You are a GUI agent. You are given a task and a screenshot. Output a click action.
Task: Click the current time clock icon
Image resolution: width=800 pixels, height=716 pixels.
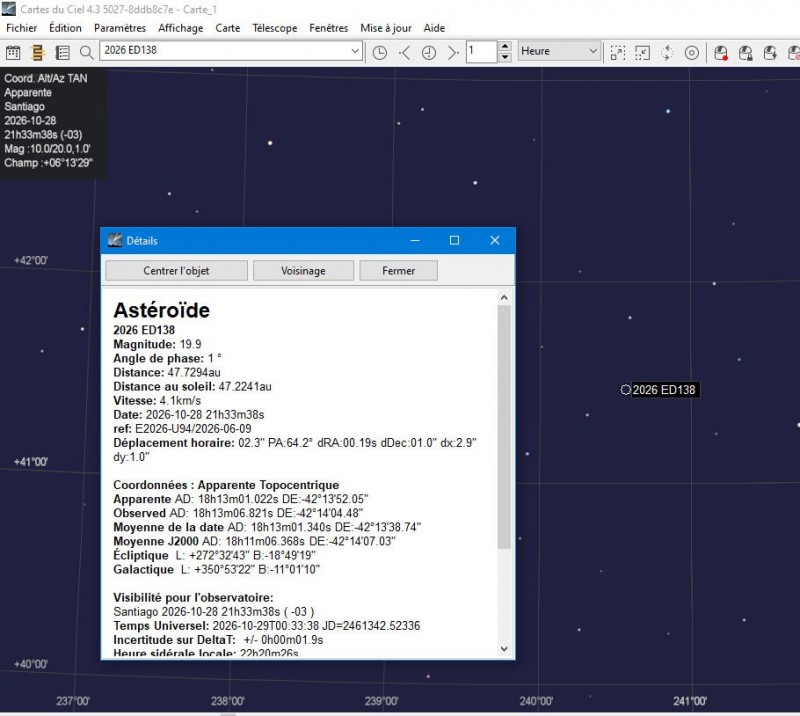point(429,52)
